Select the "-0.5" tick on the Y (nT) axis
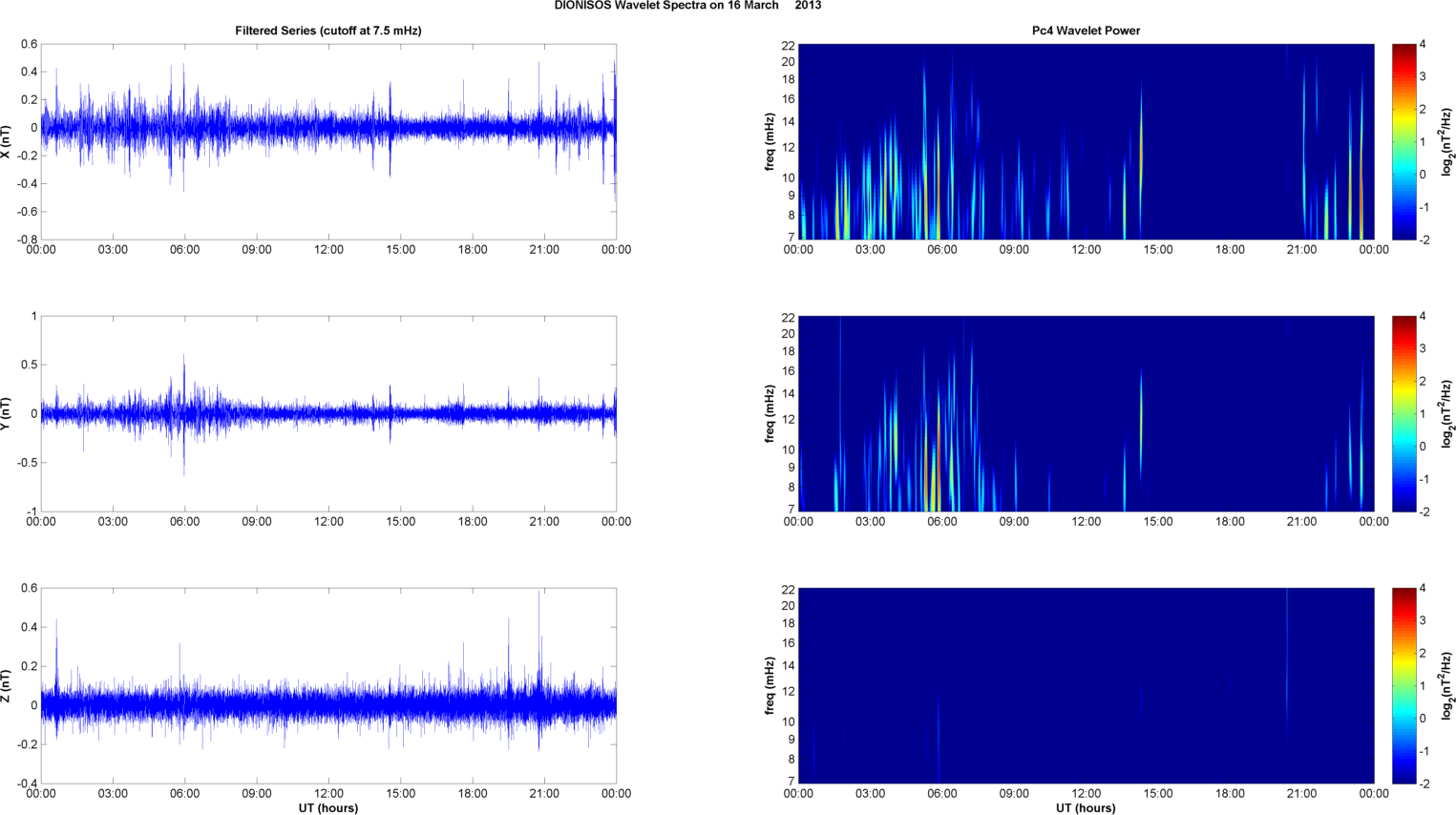This screenshot has width=1456, height=815. click(x=28, y=463)
